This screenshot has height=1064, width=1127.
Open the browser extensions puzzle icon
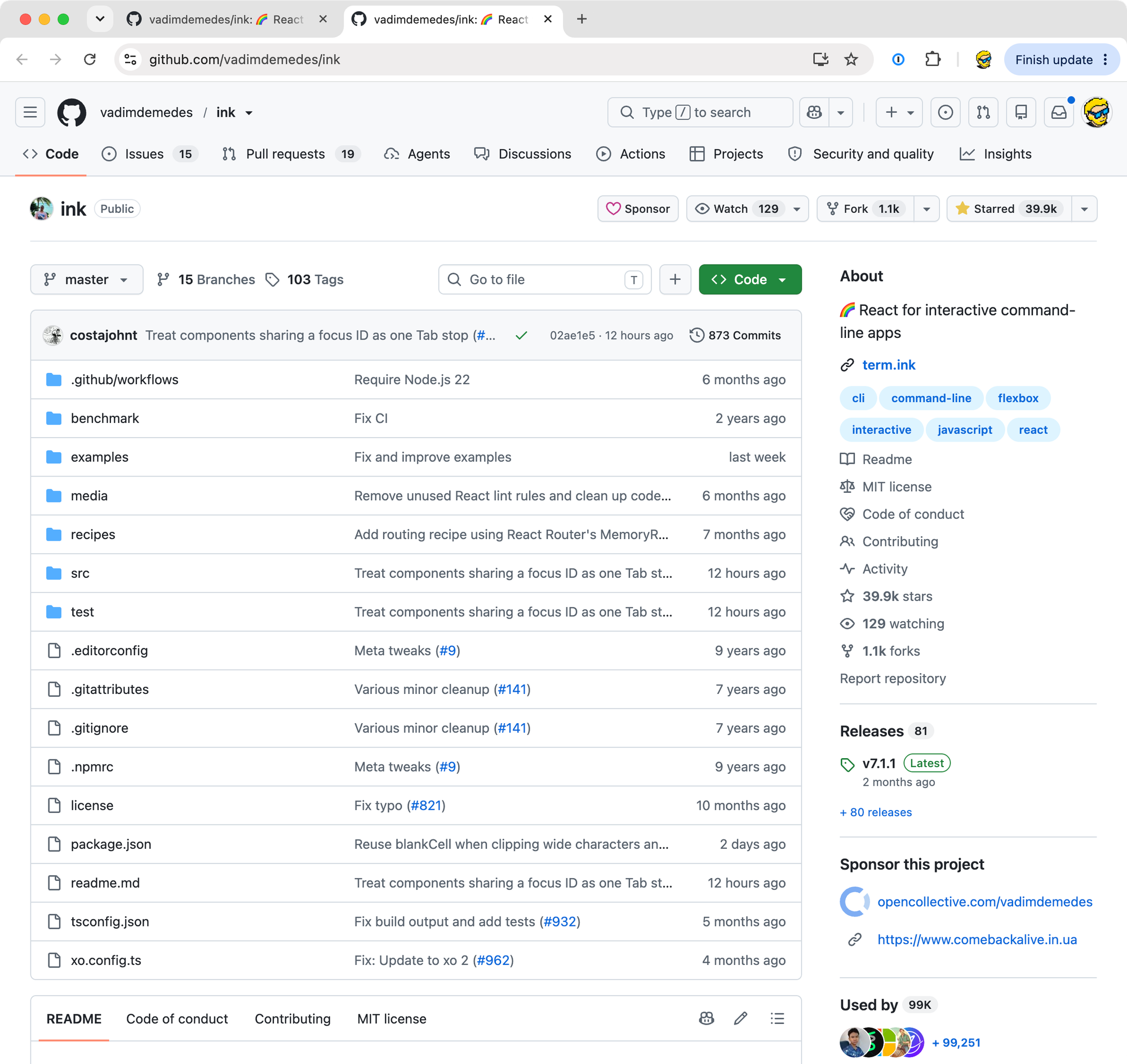[x=933, y=60]
